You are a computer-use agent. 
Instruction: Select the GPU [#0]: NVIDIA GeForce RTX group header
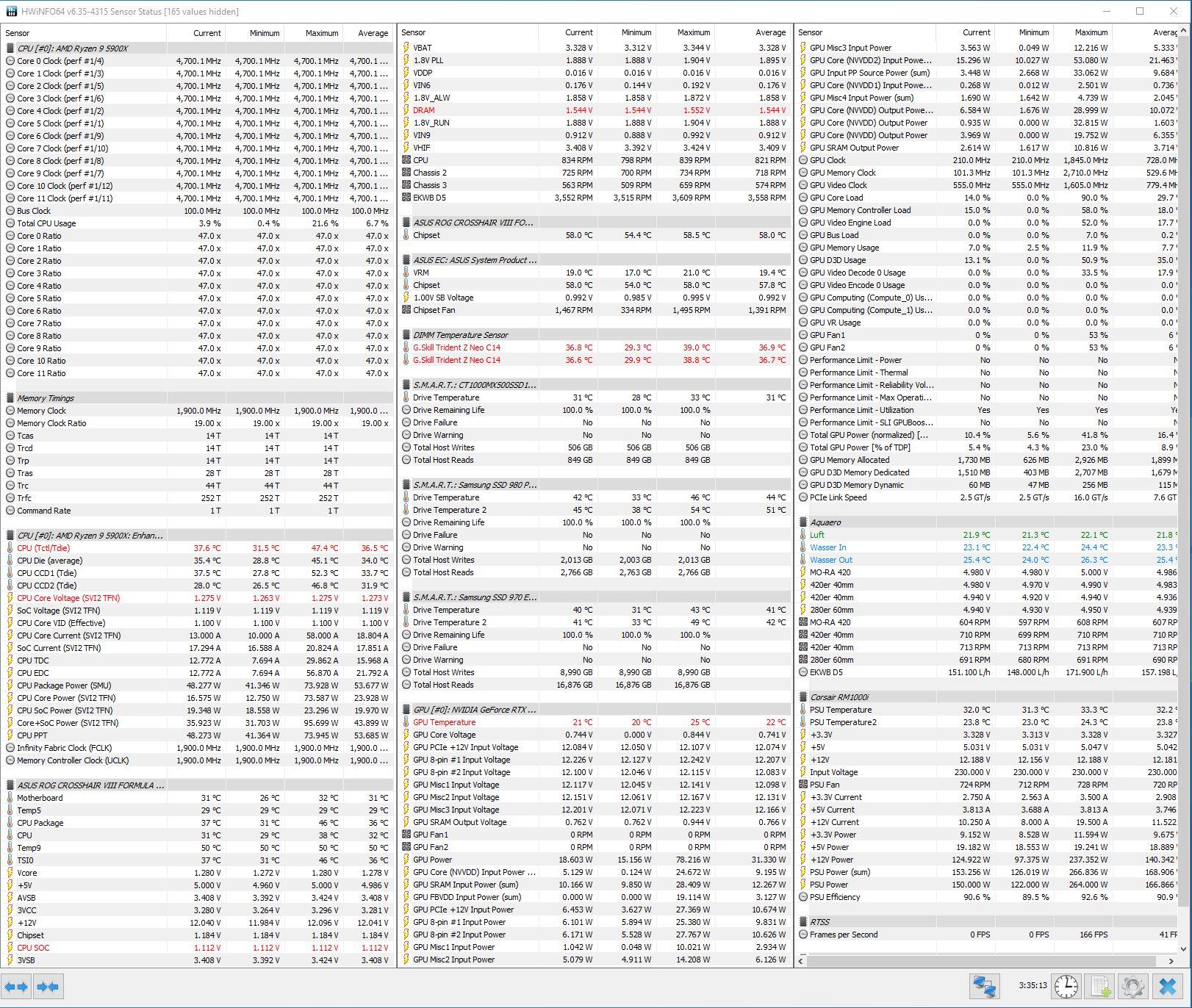594,710
